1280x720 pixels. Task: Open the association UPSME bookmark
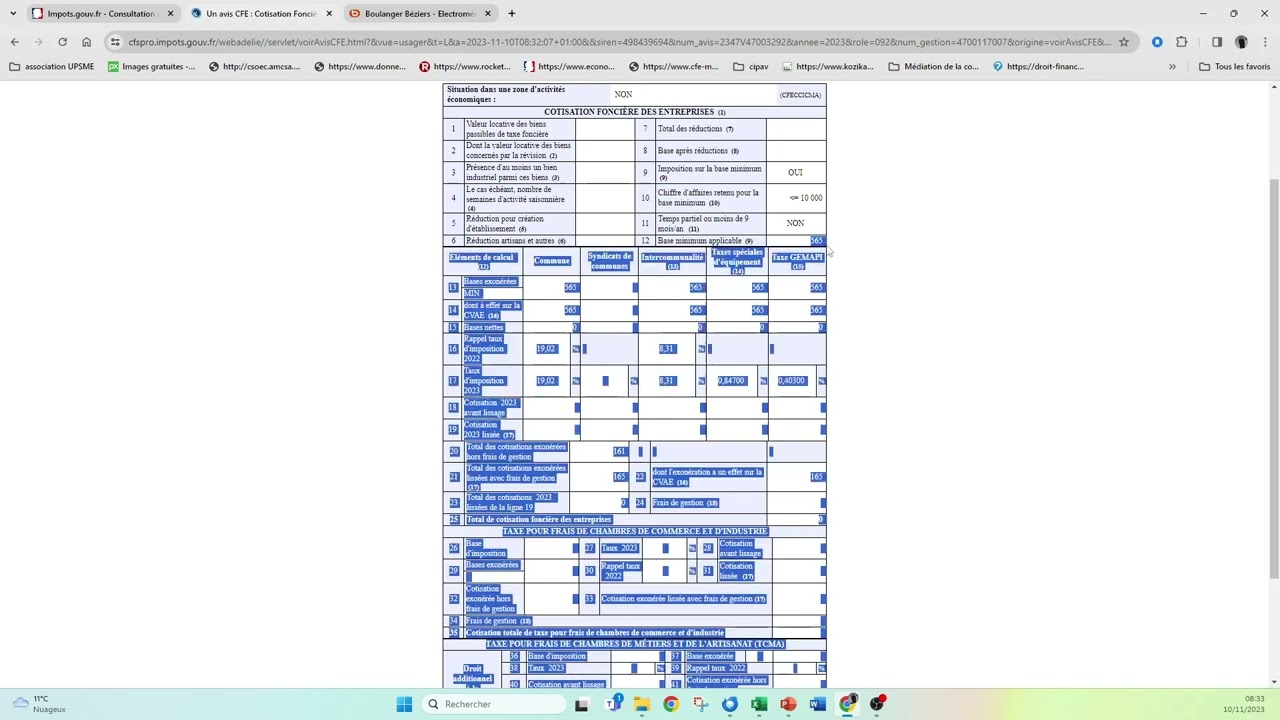coord(52,67)
